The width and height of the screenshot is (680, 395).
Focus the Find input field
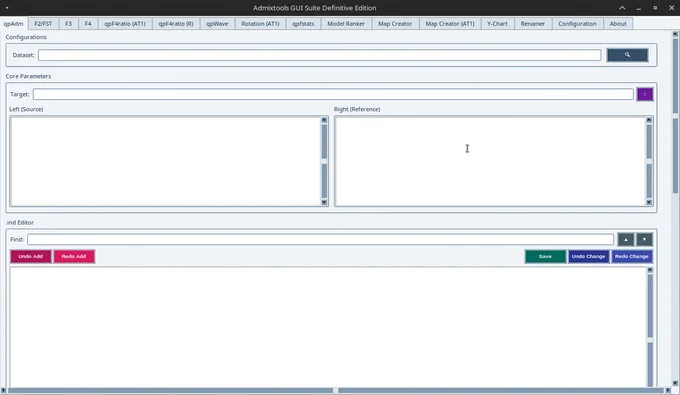point(320,239)
